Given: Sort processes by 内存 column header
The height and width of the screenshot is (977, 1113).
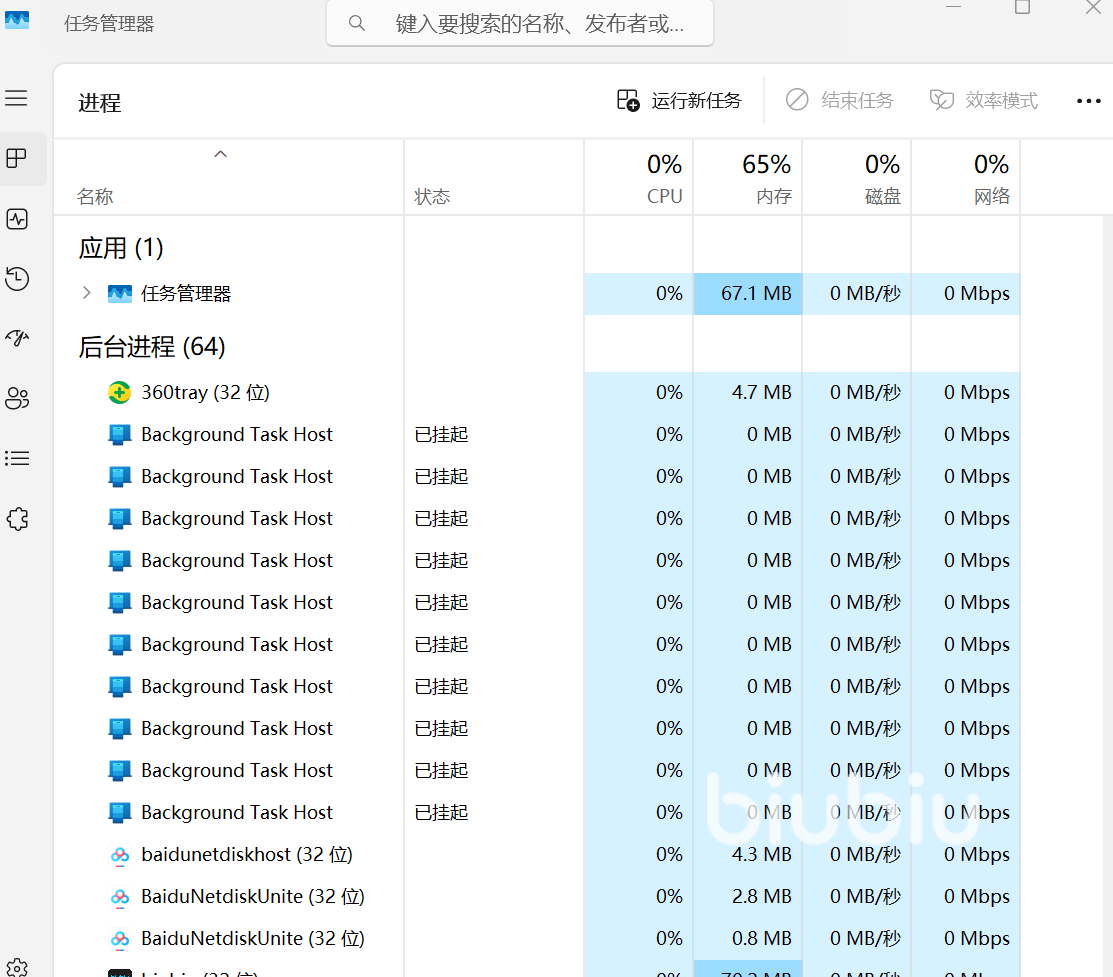Looking at the screenshot, I should [748, 179].
